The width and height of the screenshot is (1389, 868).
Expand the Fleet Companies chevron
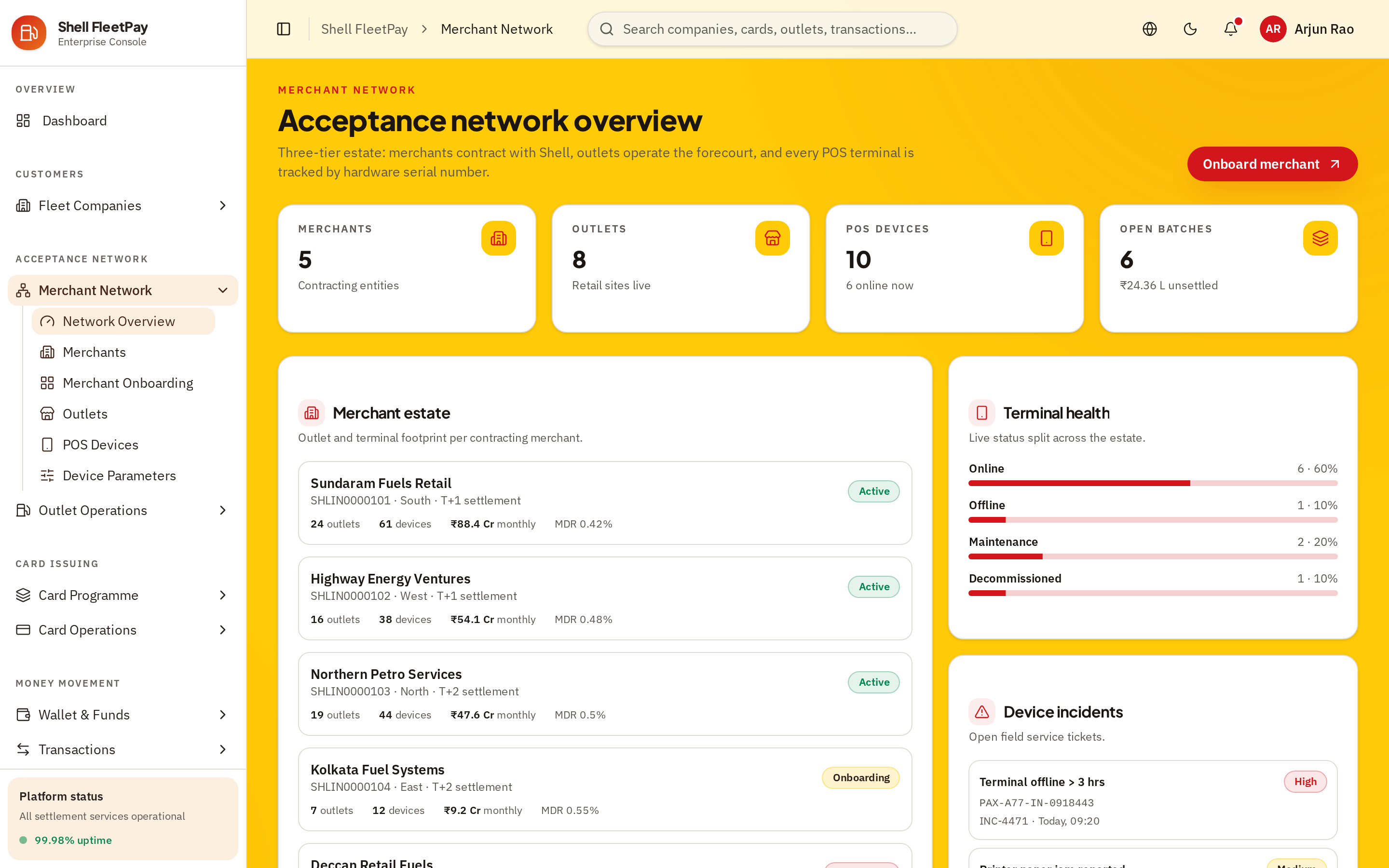coord(223,205)
